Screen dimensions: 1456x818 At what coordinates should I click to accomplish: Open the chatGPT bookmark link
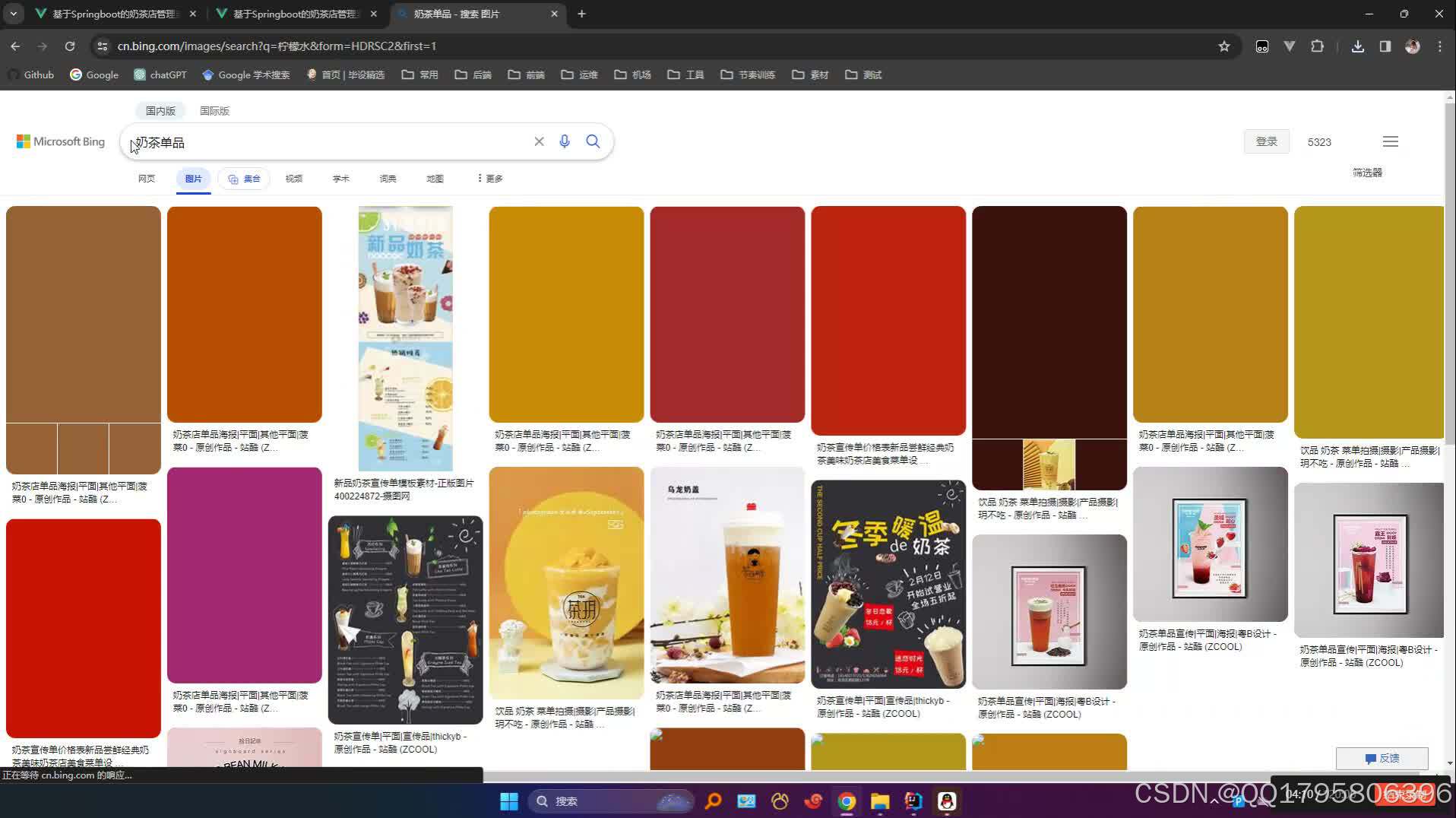click(x=160, y=75)
